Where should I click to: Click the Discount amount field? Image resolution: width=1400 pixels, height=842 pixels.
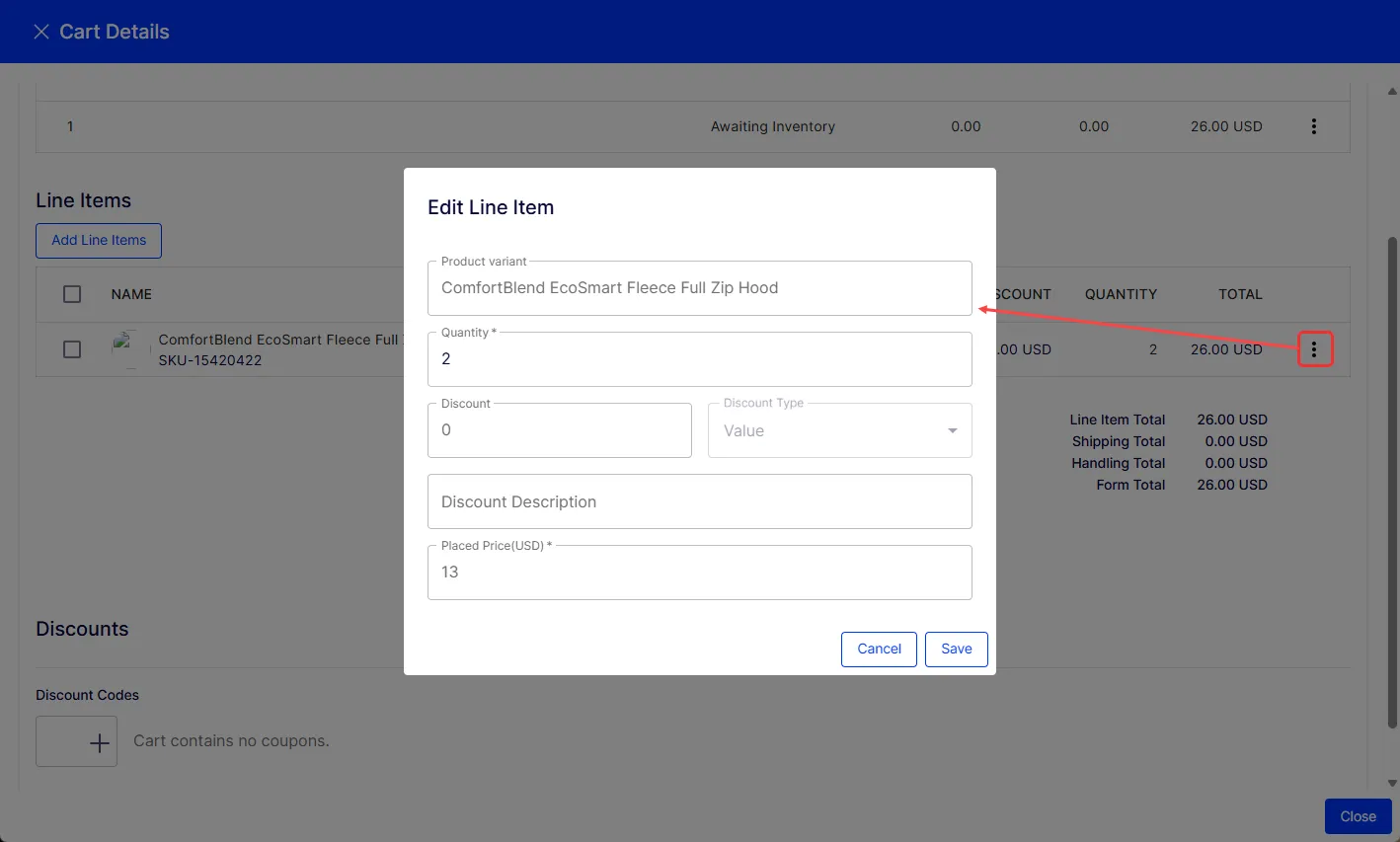[x=560, y=430]
